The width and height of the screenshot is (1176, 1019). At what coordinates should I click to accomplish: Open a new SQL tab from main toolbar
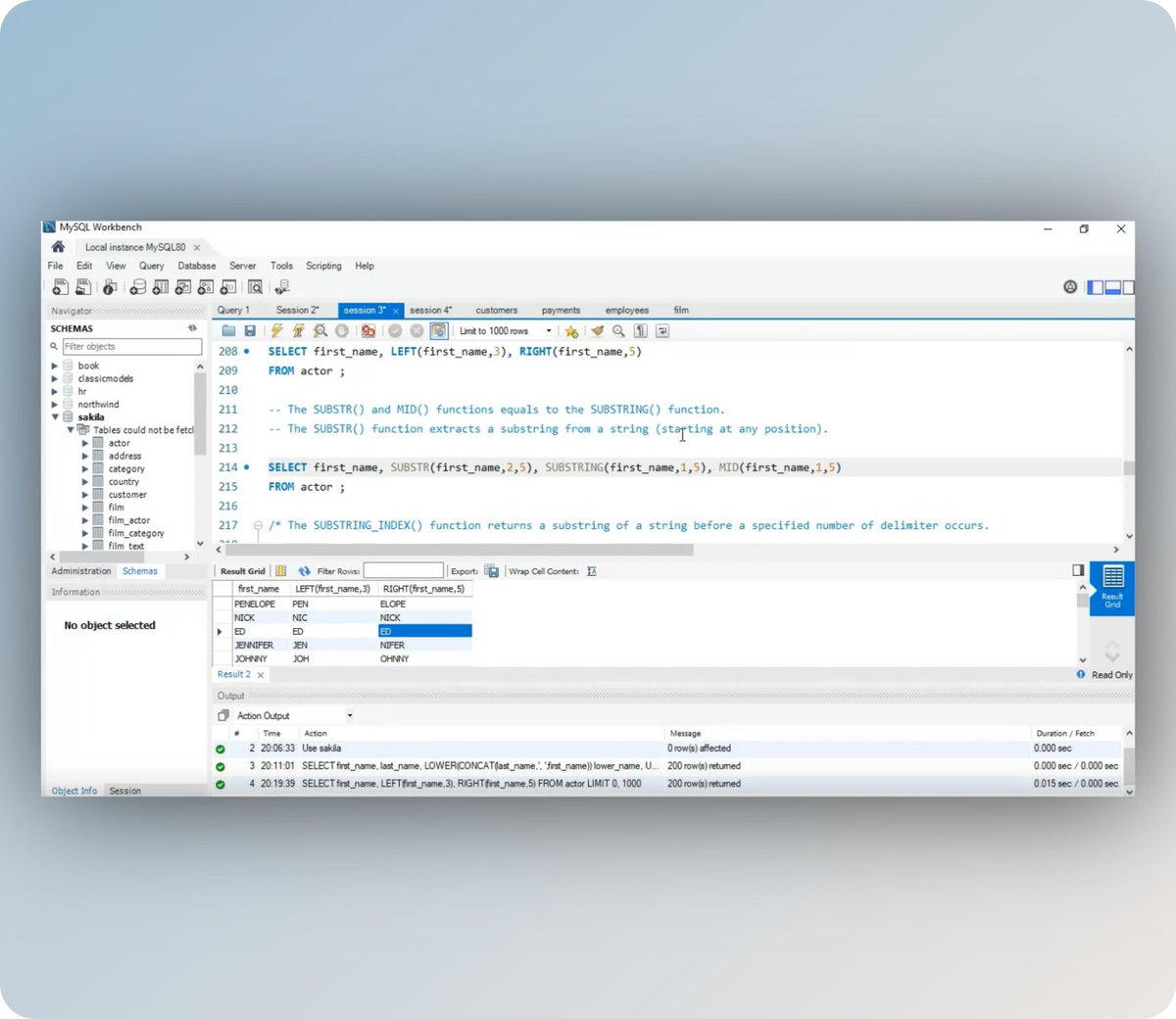point(61,287)
